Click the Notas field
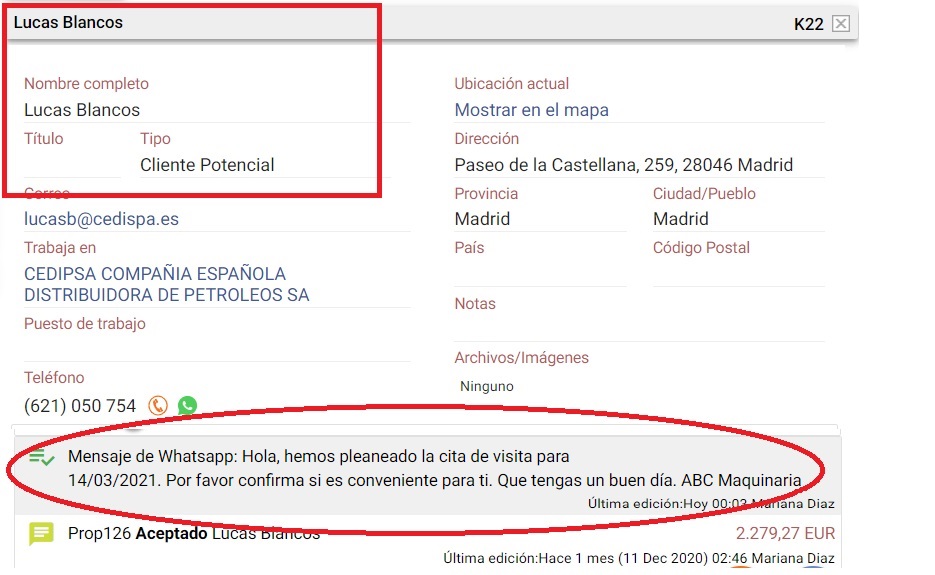The image size is (935, 575). pos(638,329)
